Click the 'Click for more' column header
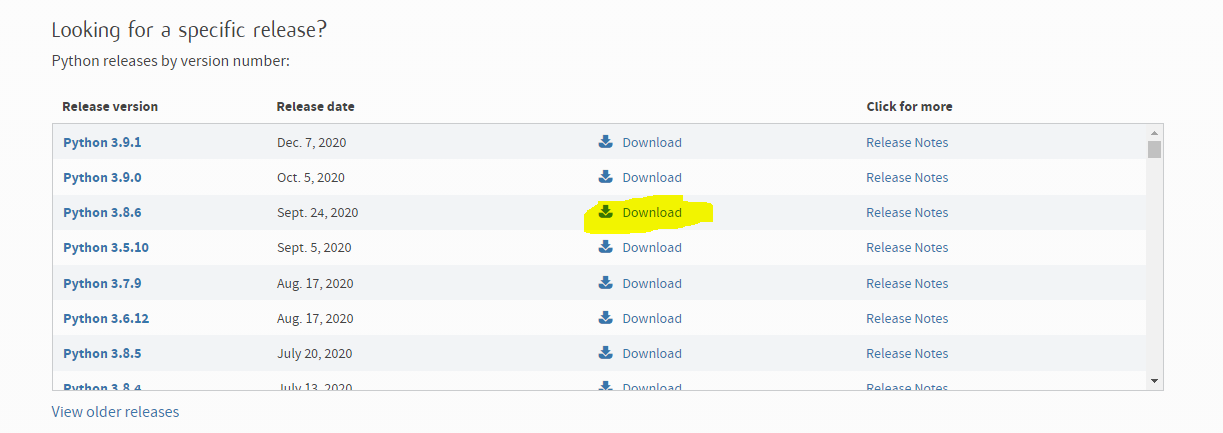 (909, 106)
